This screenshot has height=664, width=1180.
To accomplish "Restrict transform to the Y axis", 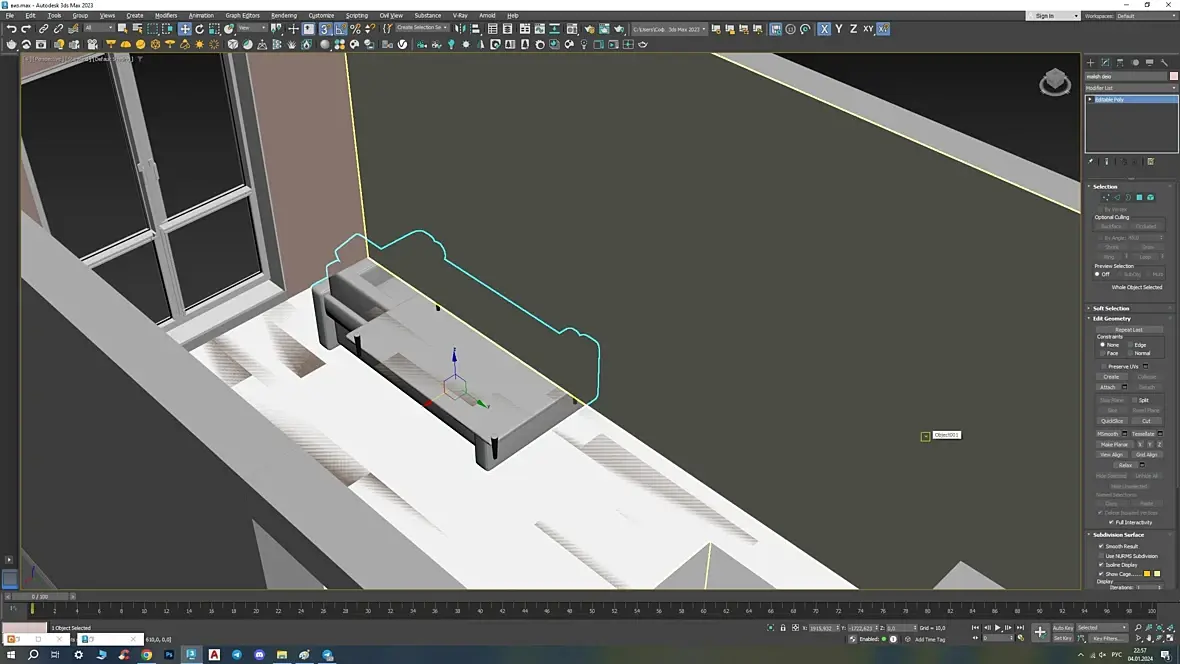I will coord(838,29).
